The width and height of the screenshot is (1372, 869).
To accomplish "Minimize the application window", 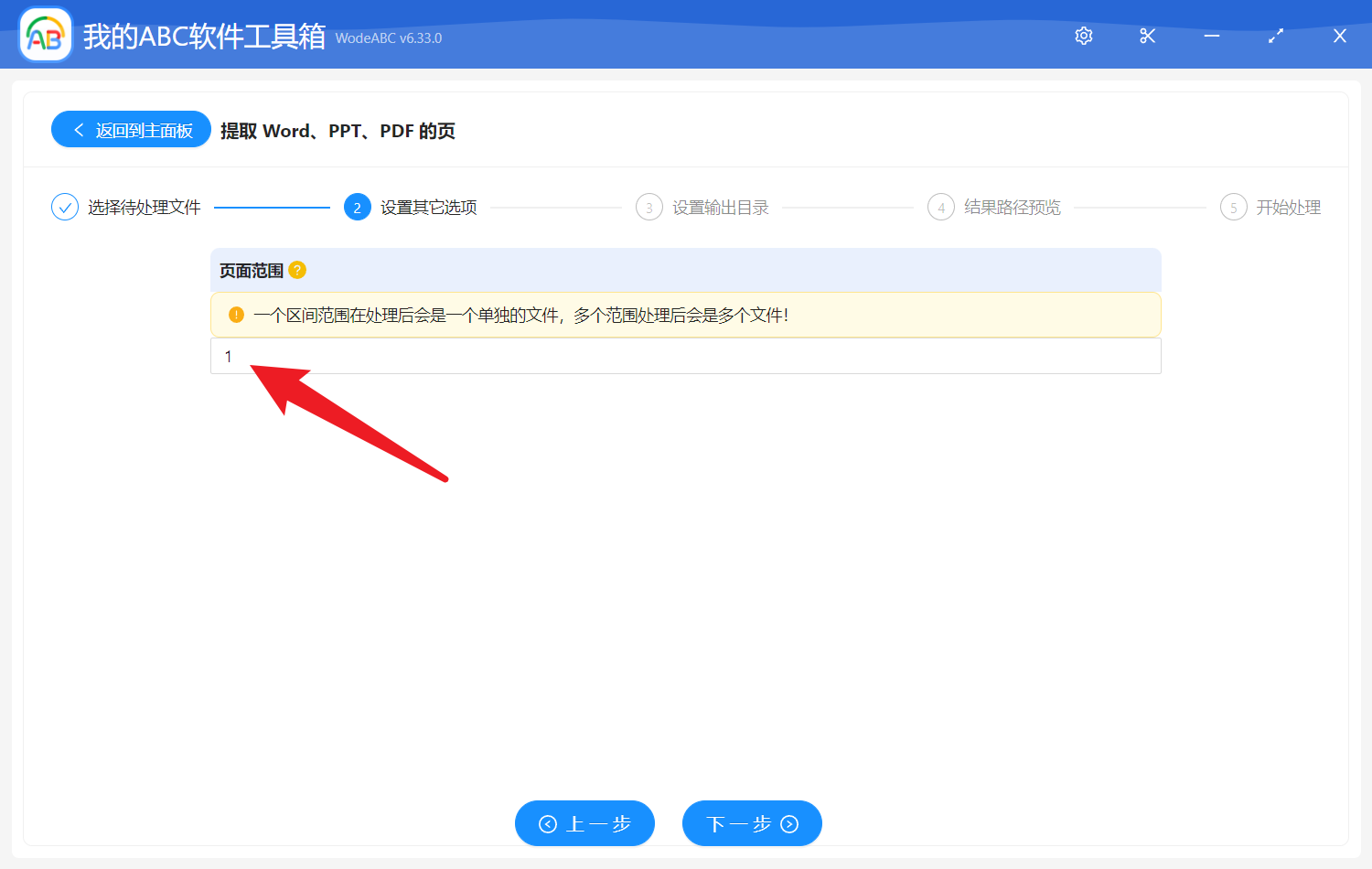I will [1212, 36].
